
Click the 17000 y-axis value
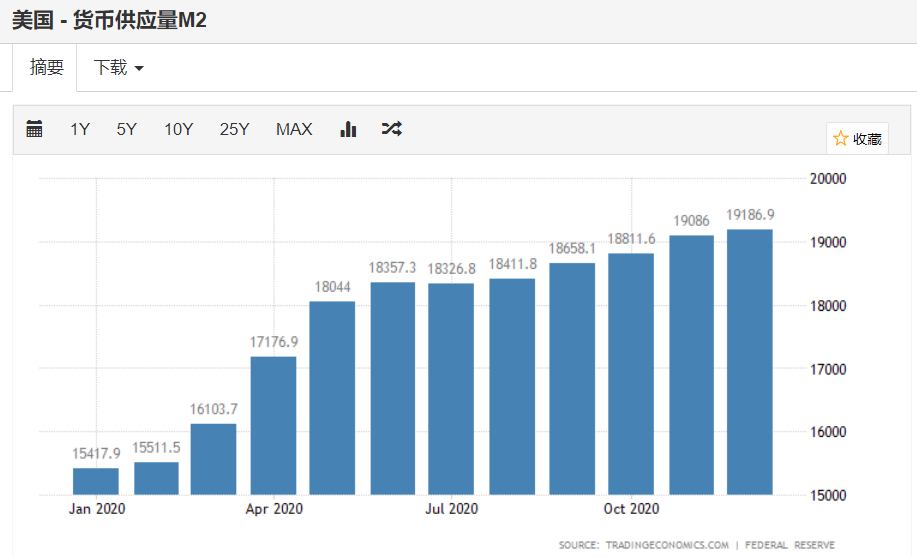tap(828, 369)
